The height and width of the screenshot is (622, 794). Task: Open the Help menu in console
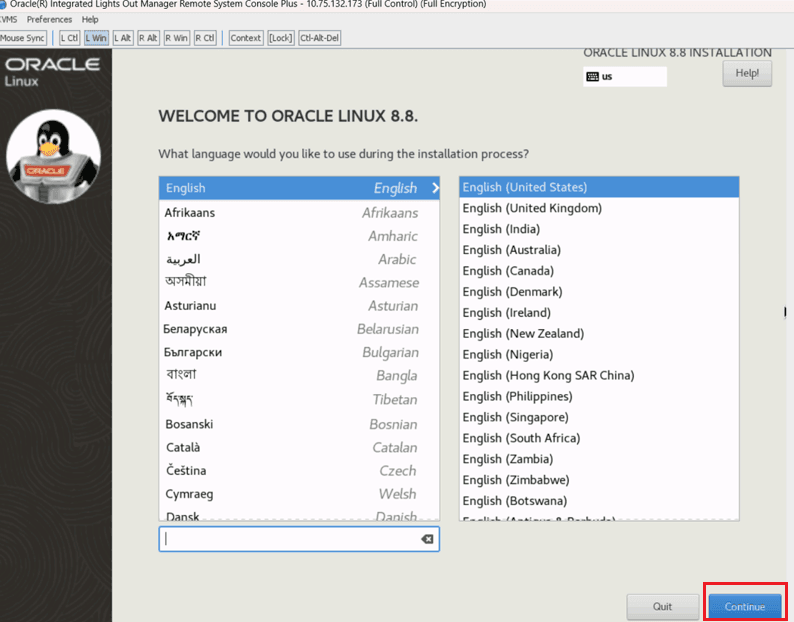click(x=90, y=19)
